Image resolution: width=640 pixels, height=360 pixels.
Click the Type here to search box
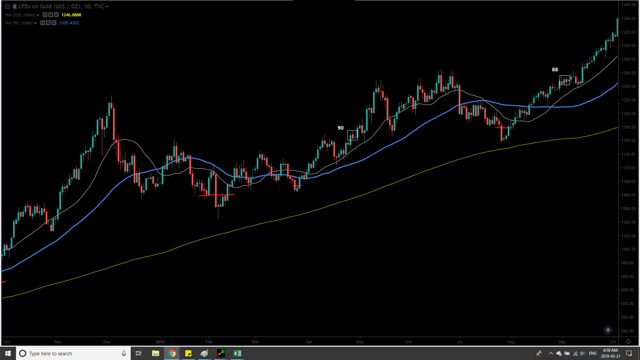[73, 353]
